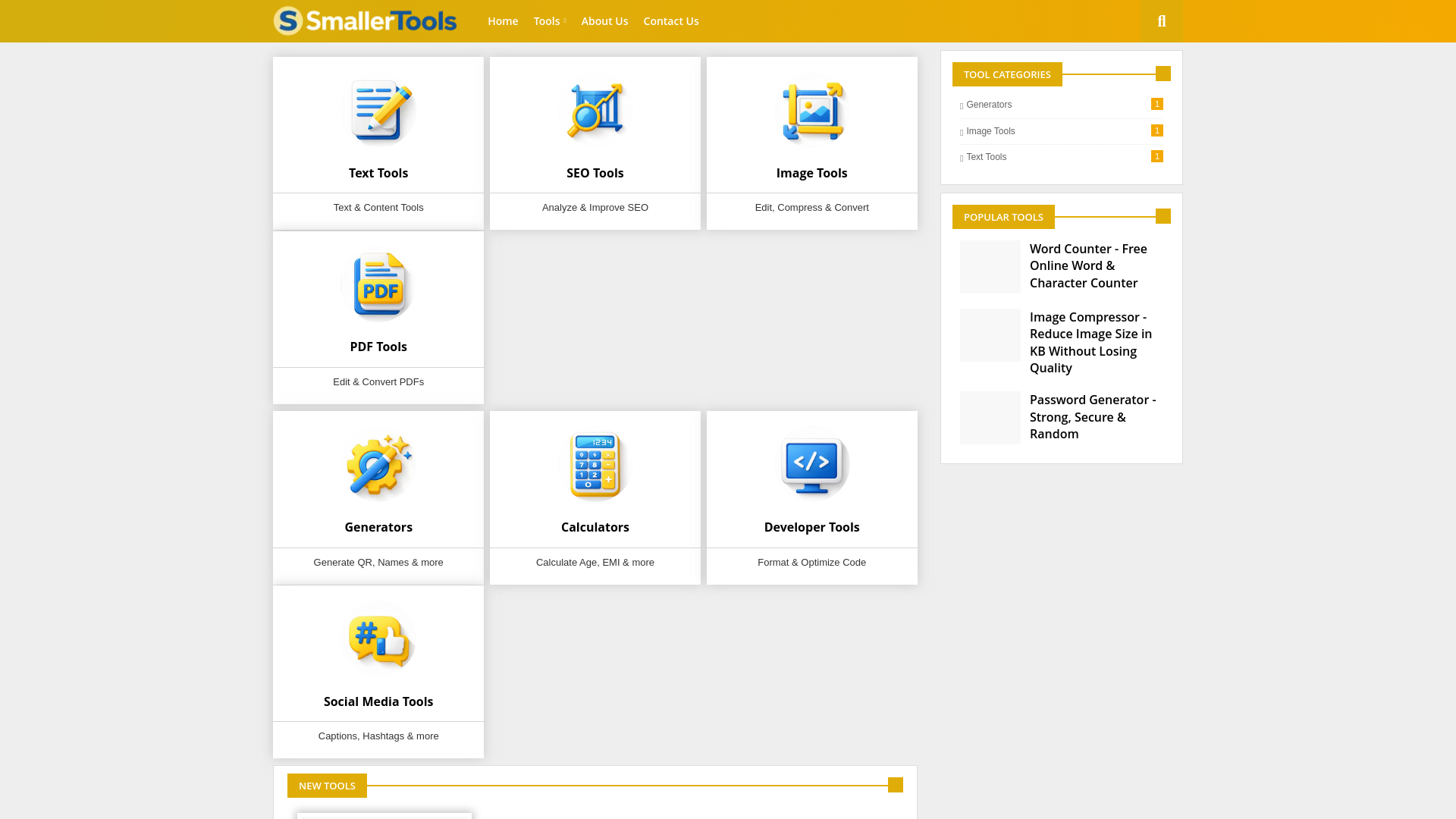The height and width of the screenshot is (819, 1456).
Task: Select Image Tools in Tool Categories sidebar
Action: click(x=990, y=131)
